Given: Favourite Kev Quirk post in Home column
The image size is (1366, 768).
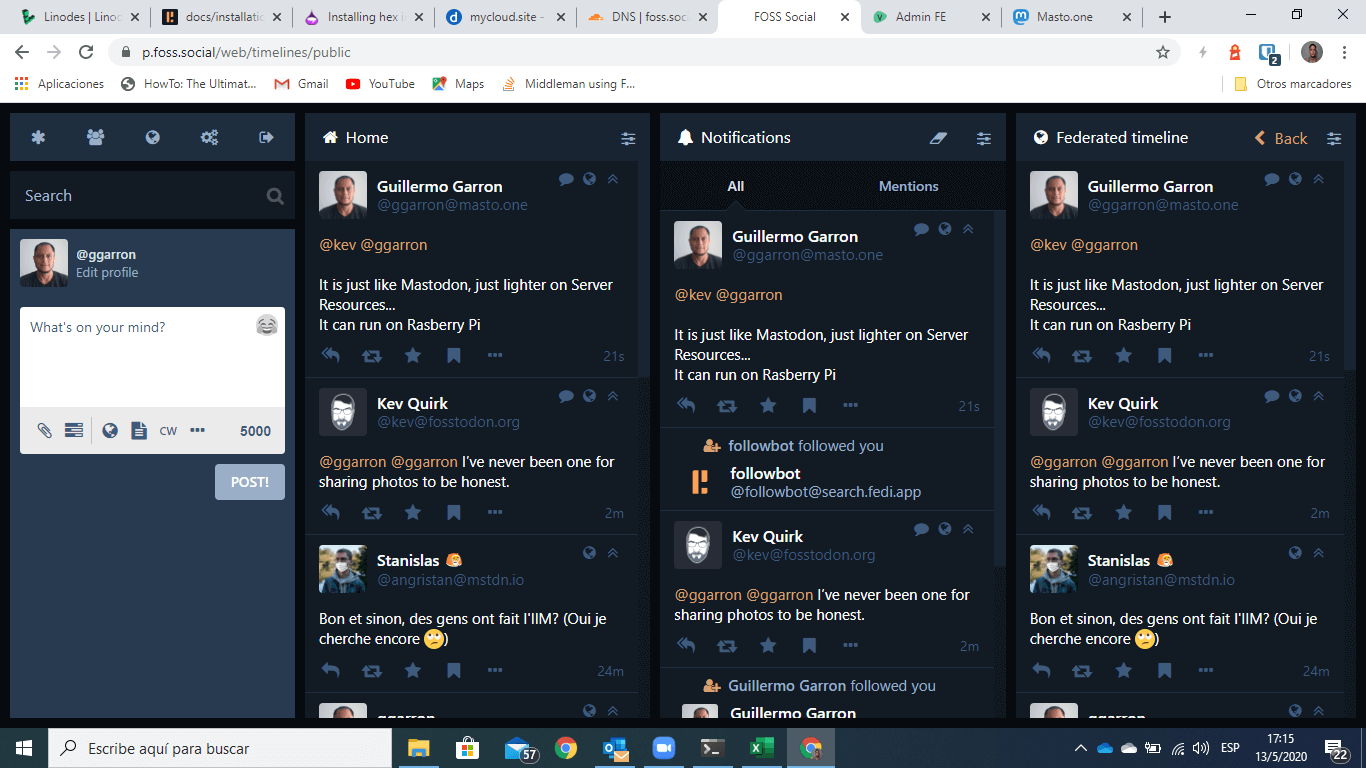Looking at the screenshot, I should (413, 512).
